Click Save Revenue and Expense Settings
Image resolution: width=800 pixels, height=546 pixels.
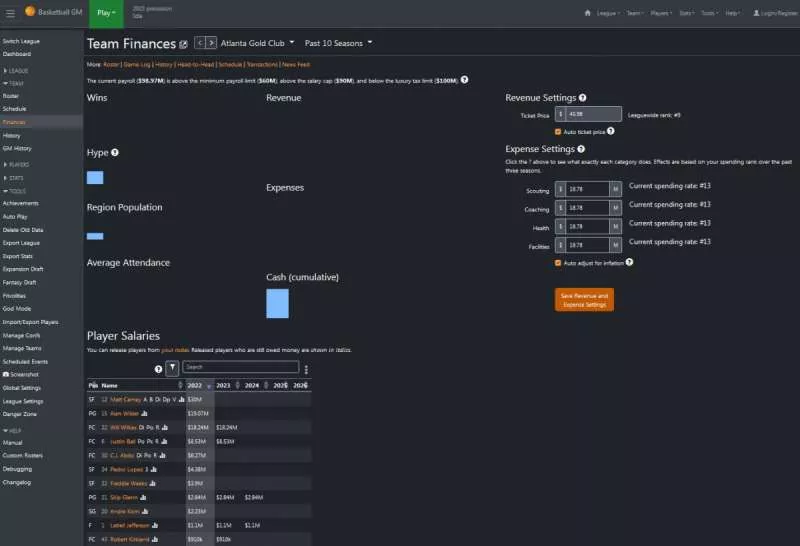pyautogui.click(x=584, y=299)
